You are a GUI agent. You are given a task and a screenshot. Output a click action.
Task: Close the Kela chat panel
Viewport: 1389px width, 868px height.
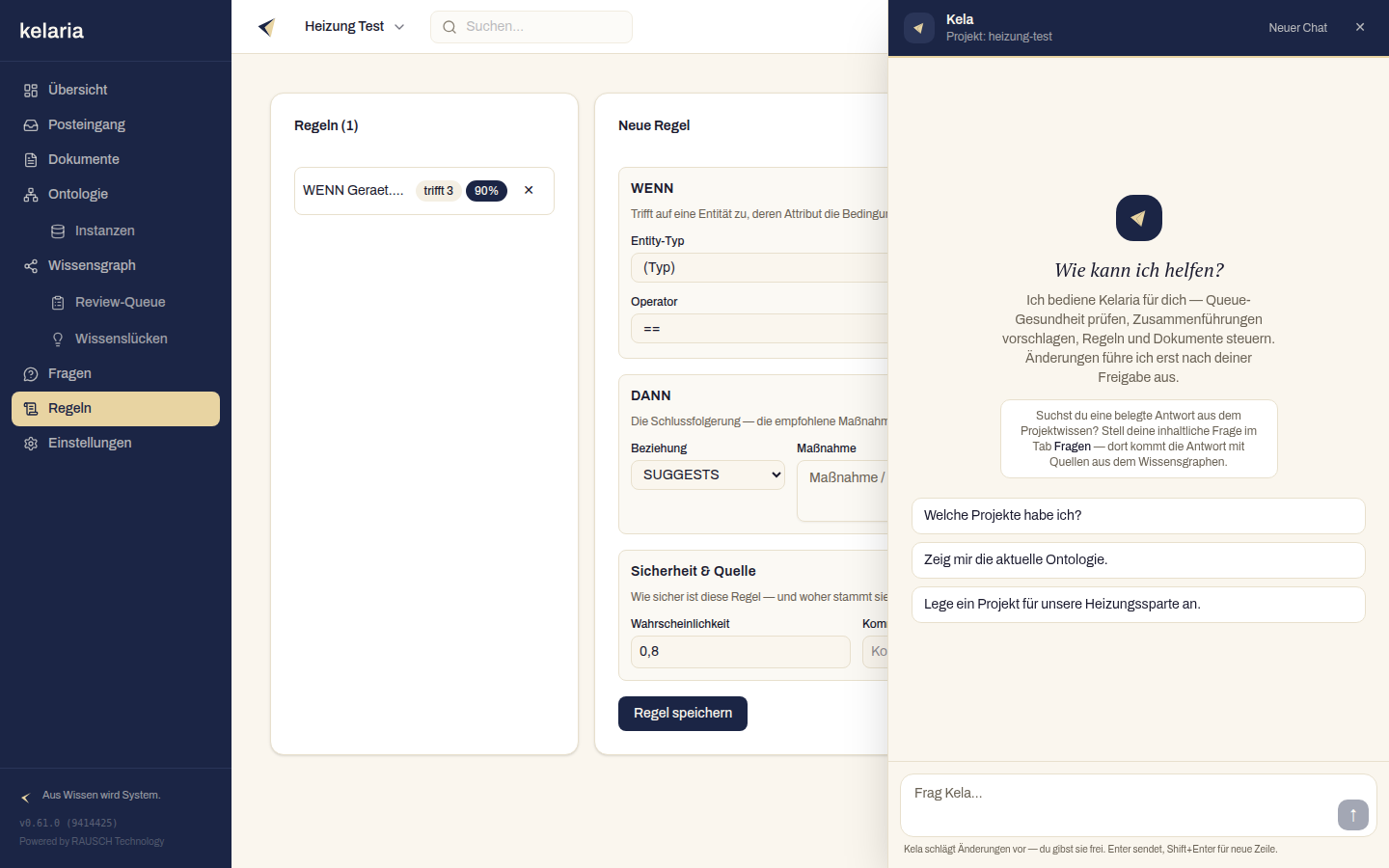1360,27
